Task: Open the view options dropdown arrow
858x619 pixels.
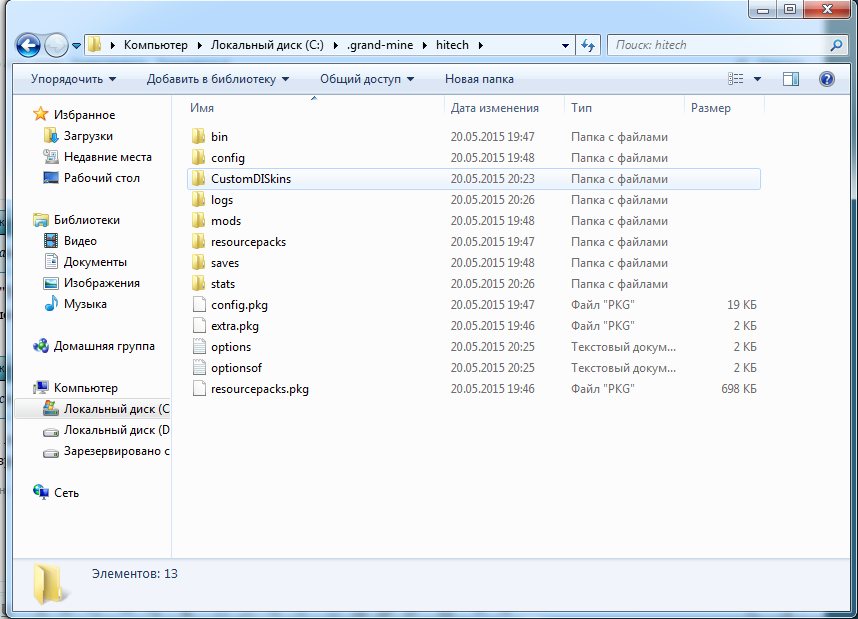Action: click(757, 79)
